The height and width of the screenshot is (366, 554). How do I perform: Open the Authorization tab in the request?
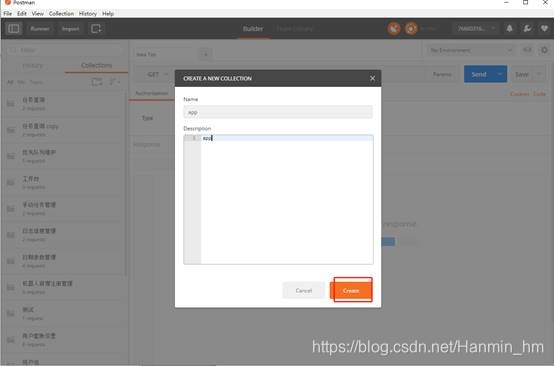tap(152, 93)
